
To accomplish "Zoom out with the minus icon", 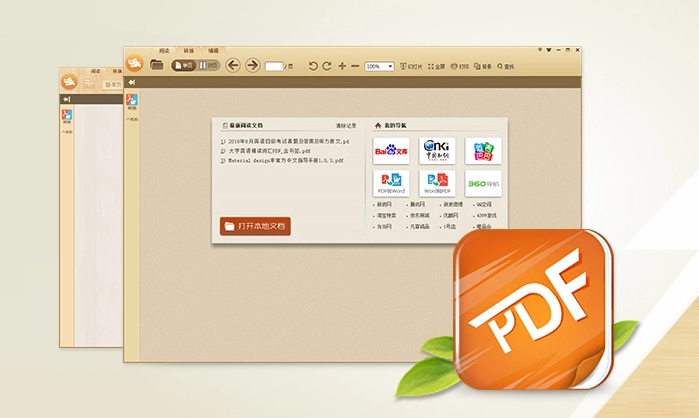I will (x=355, y=66).
